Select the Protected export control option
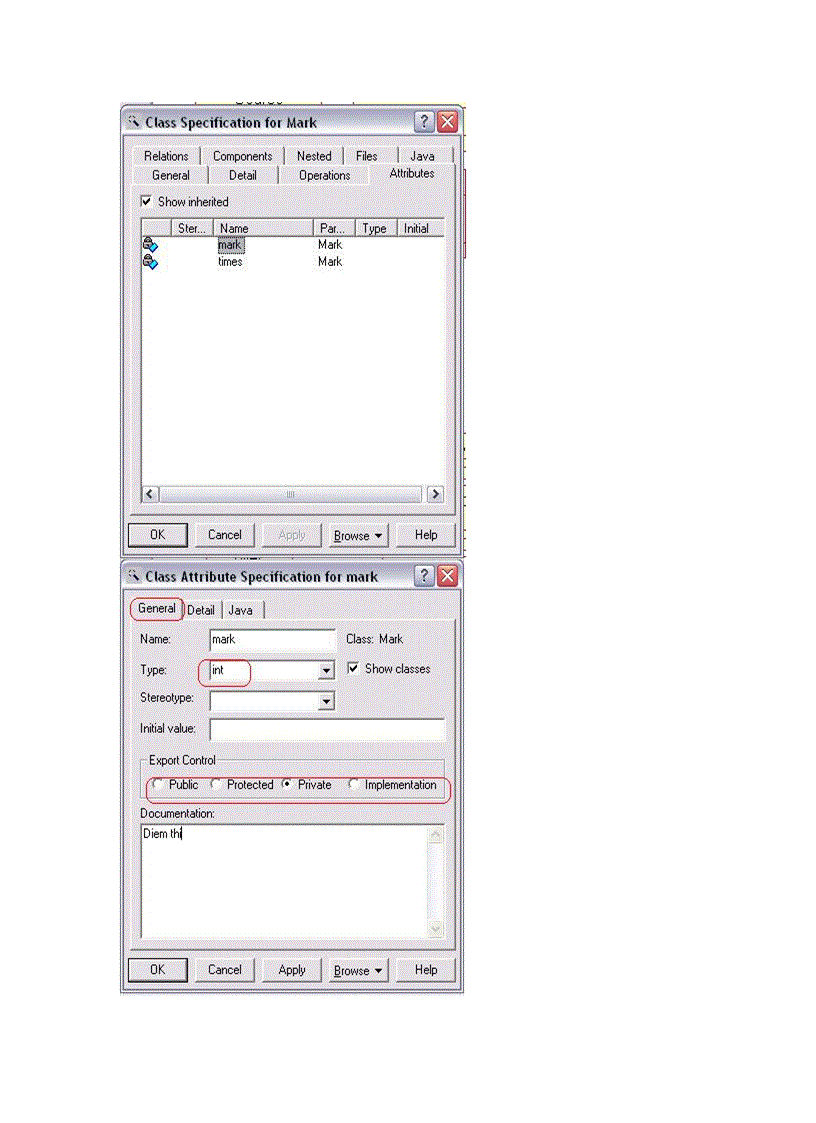Viewport: 816px width, 1123px height. [x=216, y=785]
